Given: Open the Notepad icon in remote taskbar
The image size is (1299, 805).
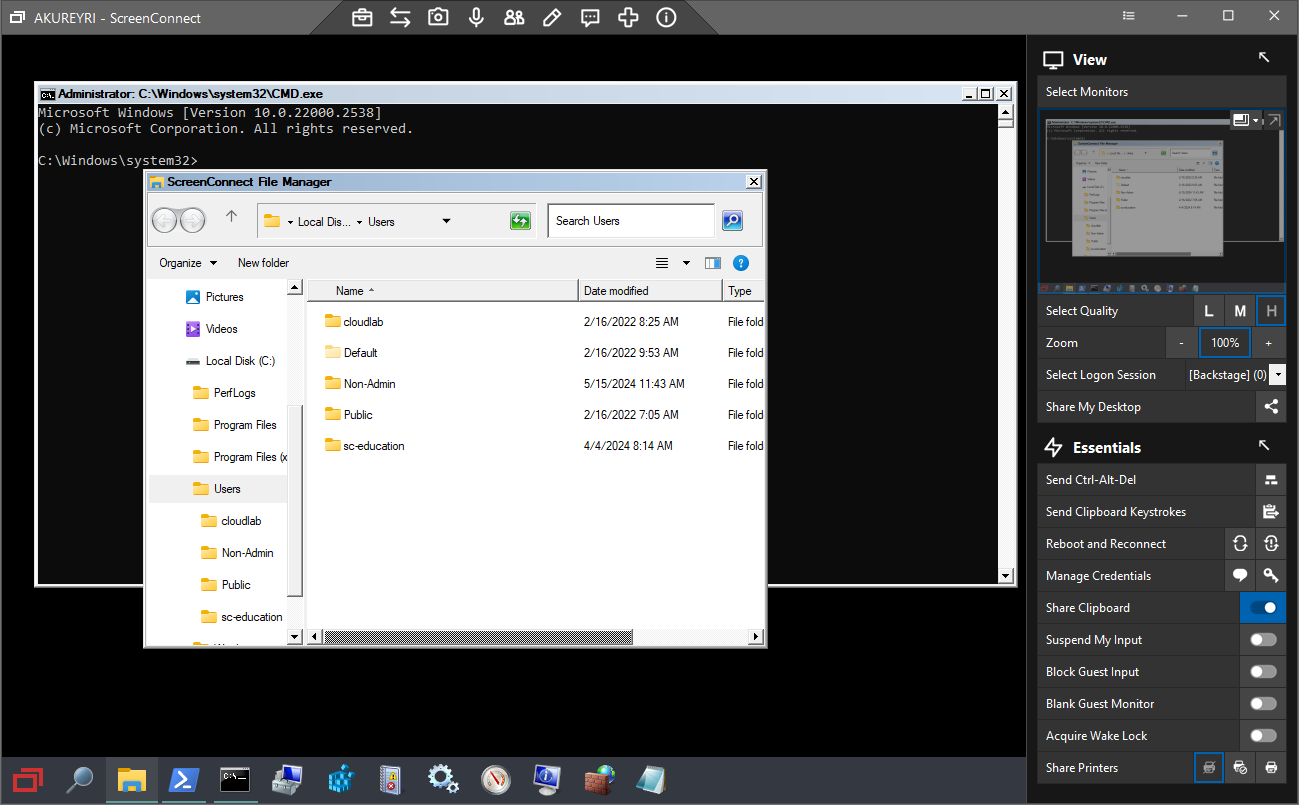Looking at the screenshot, I should 652,779.
